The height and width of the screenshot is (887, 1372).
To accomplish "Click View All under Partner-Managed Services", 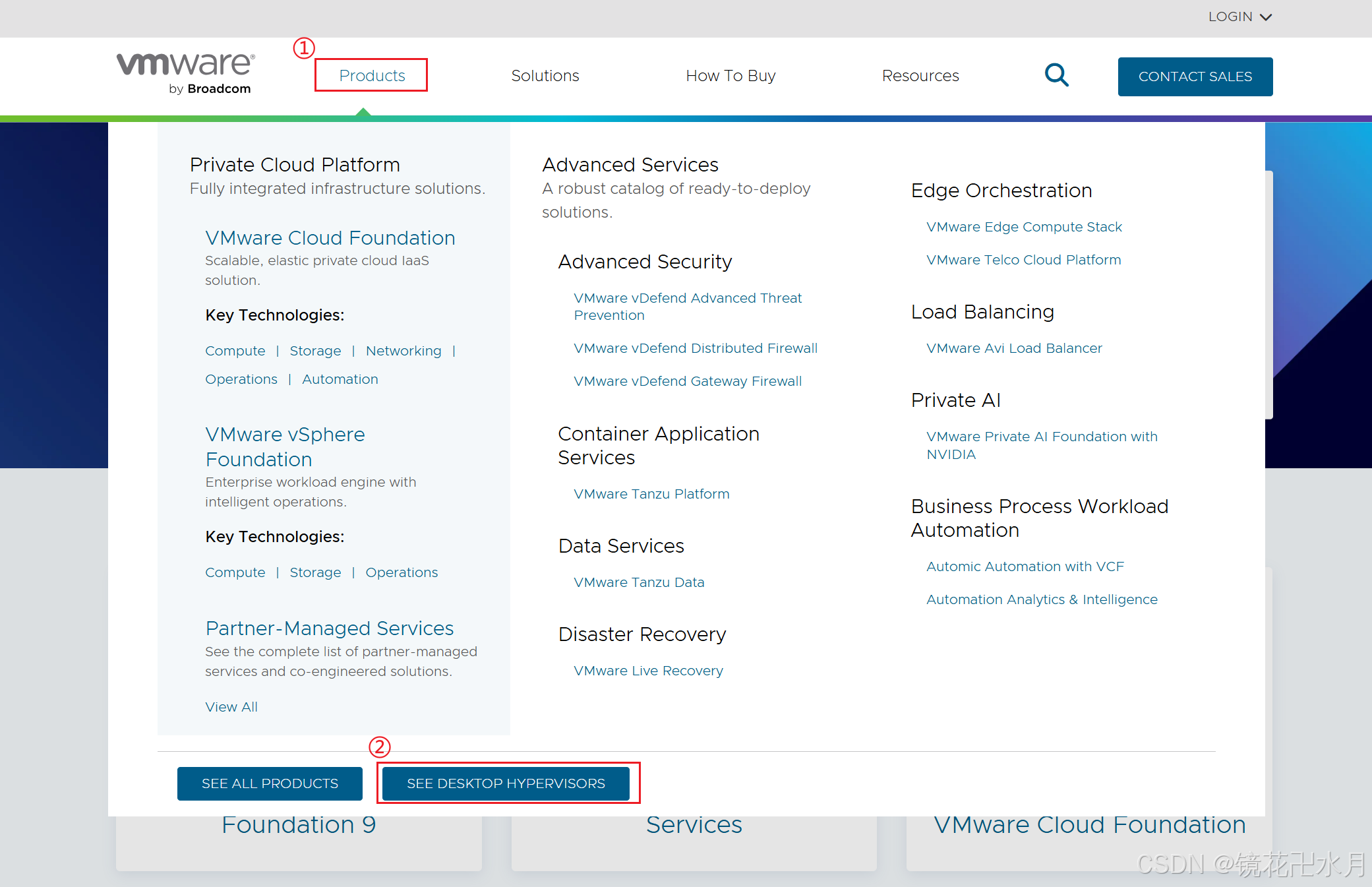I will [x=231, y=707].
